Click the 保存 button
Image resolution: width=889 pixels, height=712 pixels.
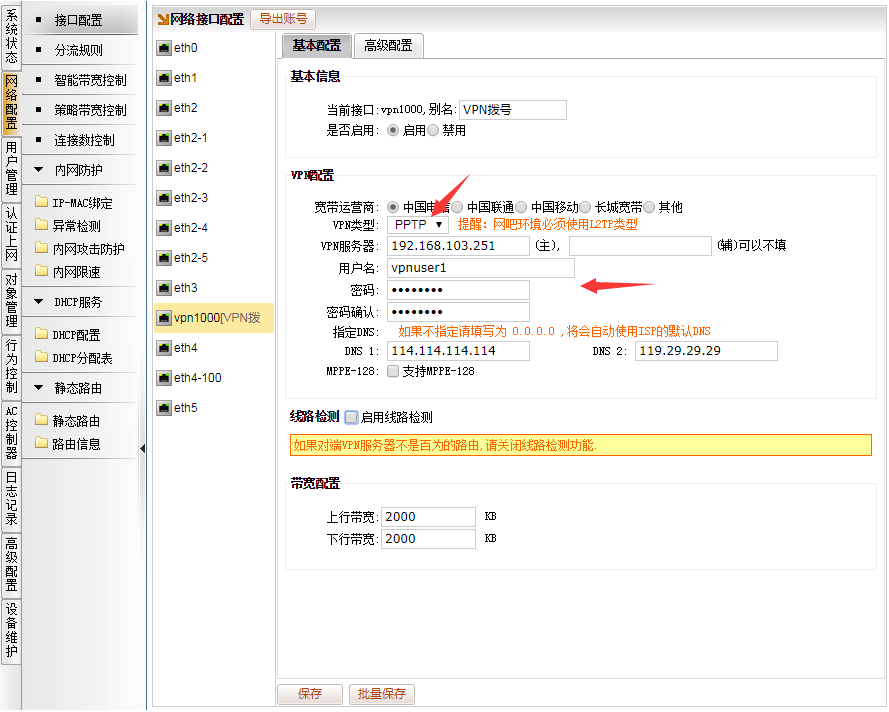pyautogui.click(x=310, y=694)
